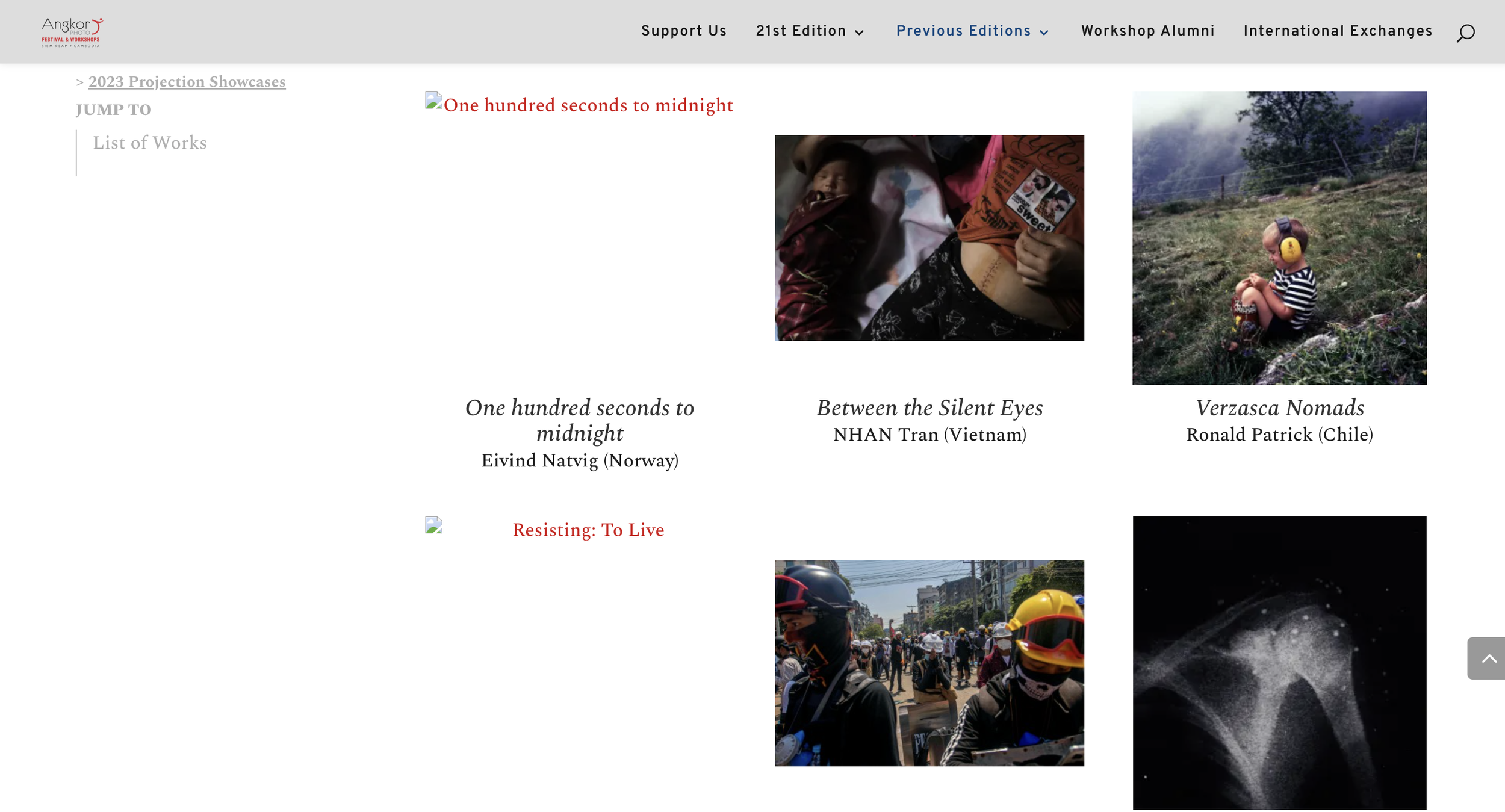The width and height of the screenshot is (1505, 812).
Task: Open the red Resisting: To Live link
Action: point(588,530)
